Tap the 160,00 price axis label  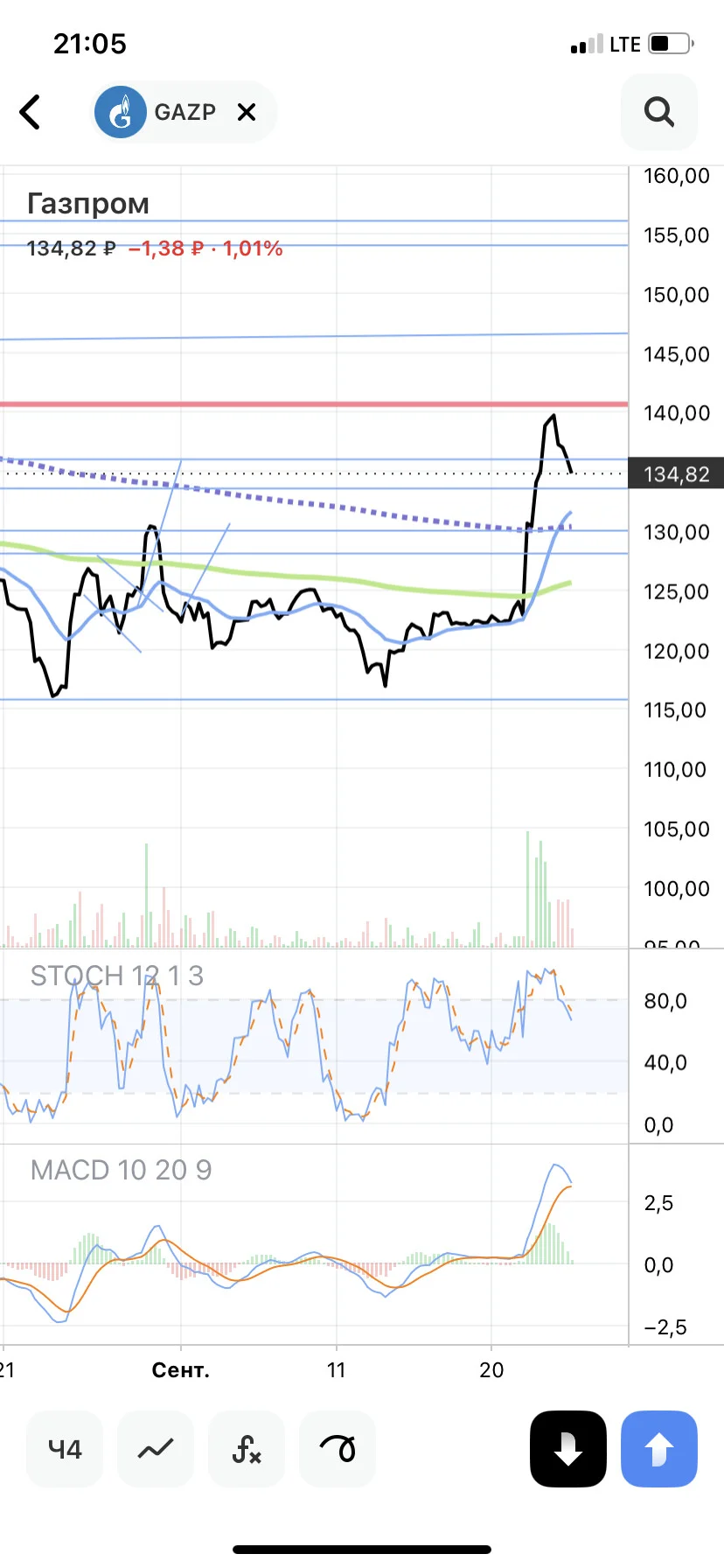[677, 176]
